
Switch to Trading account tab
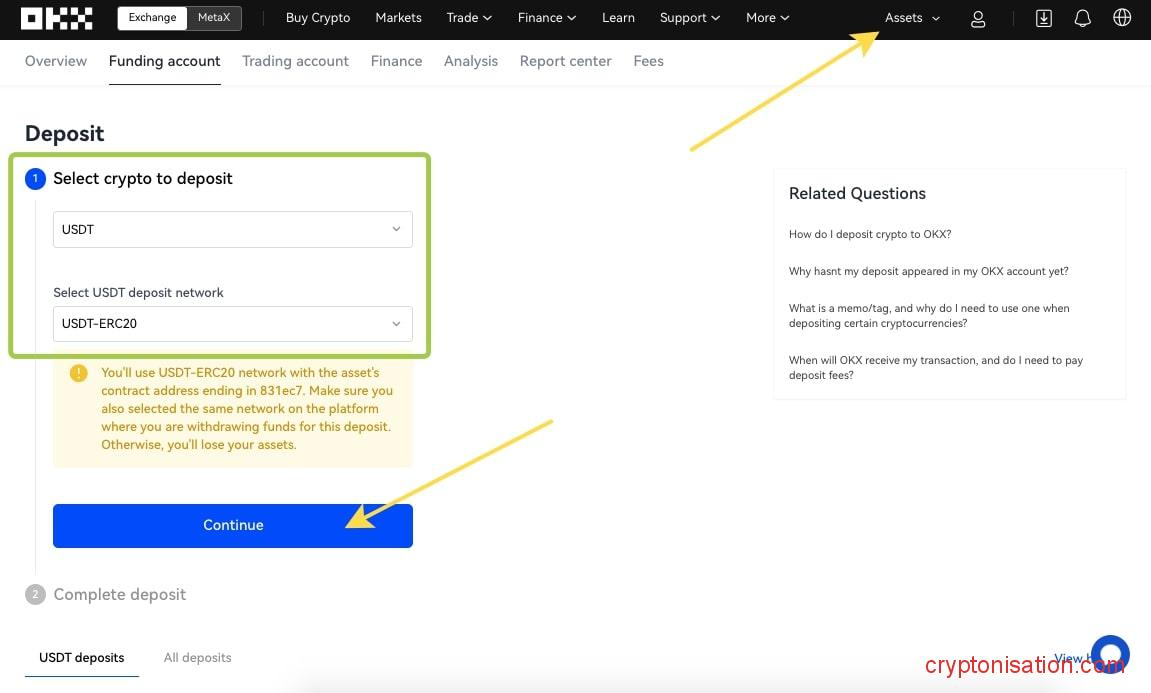point(295,61)
